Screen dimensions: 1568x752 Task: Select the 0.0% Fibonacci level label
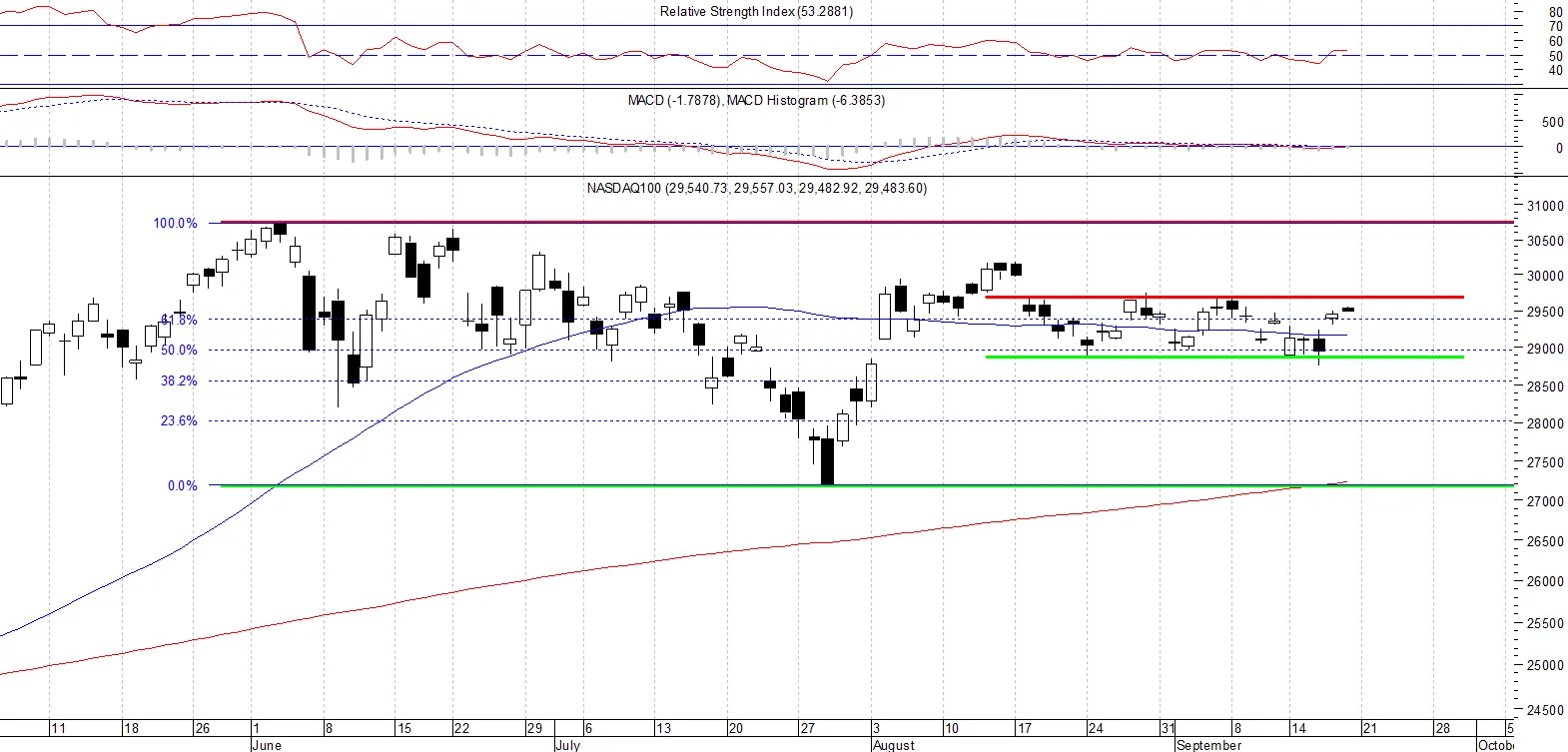point(182,485)
